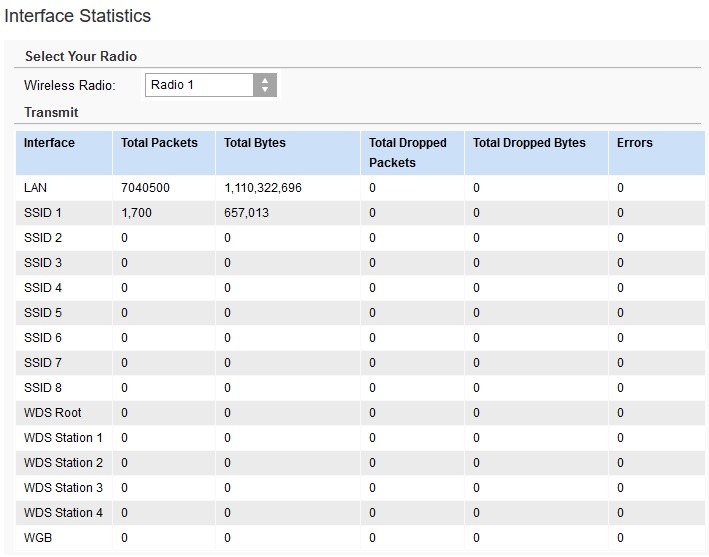Click SSID 1 total packets value 1,700
The width and height of the screenshot is (709, 557).
click(136, 213)
